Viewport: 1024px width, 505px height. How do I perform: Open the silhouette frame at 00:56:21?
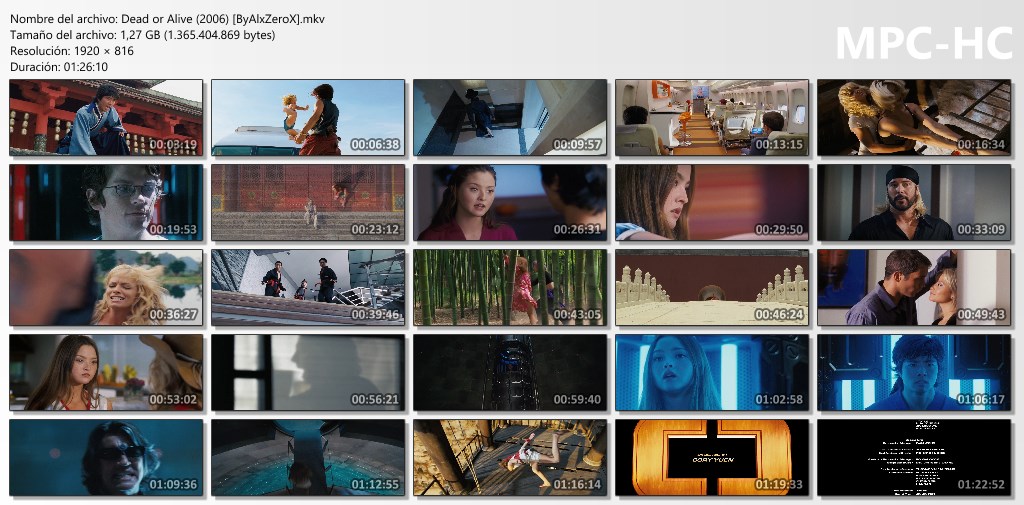[308, 372]
